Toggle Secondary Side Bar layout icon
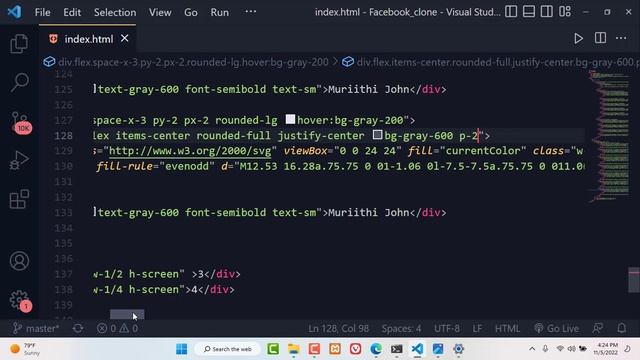 (x=547, y=11)
